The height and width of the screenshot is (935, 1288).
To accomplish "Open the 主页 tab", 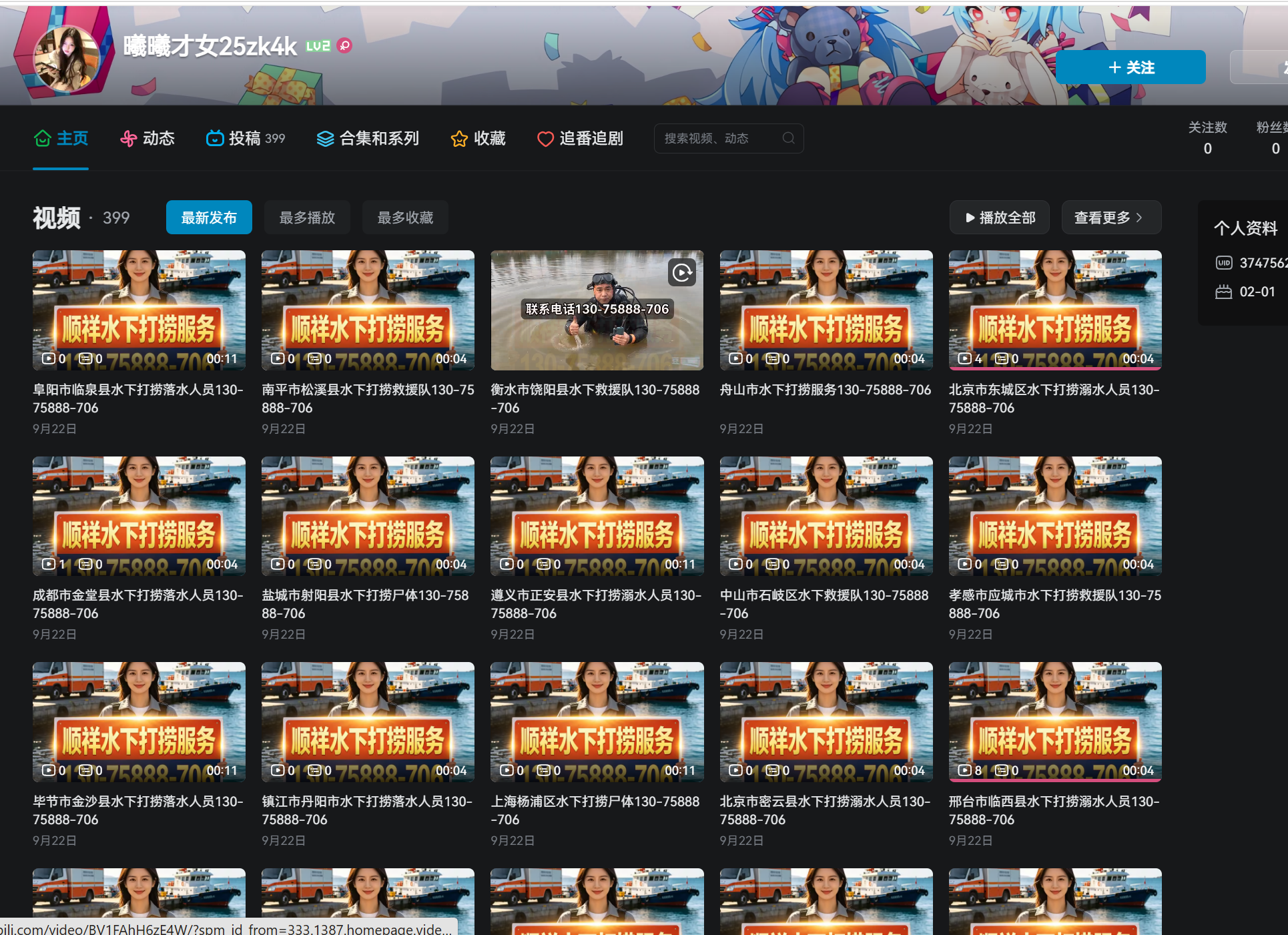I will click(x=61, y=138).
